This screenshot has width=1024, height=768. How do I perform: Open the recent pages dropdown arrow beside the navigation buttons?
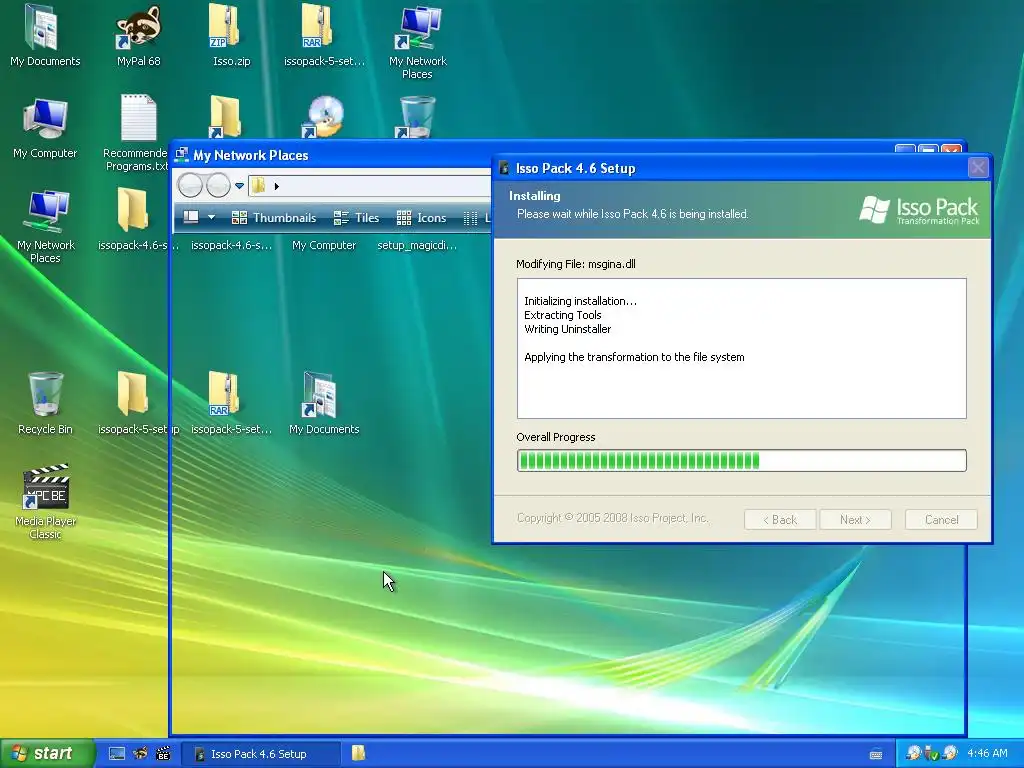click(x=240, y=186)
